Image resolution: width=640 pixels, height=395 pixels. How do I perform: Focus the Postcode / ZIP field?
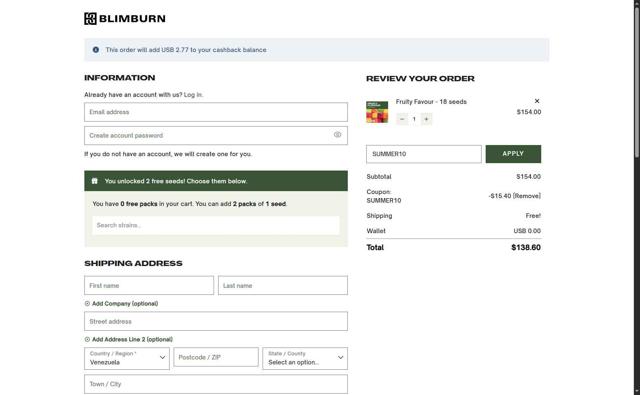coord(216,357)
